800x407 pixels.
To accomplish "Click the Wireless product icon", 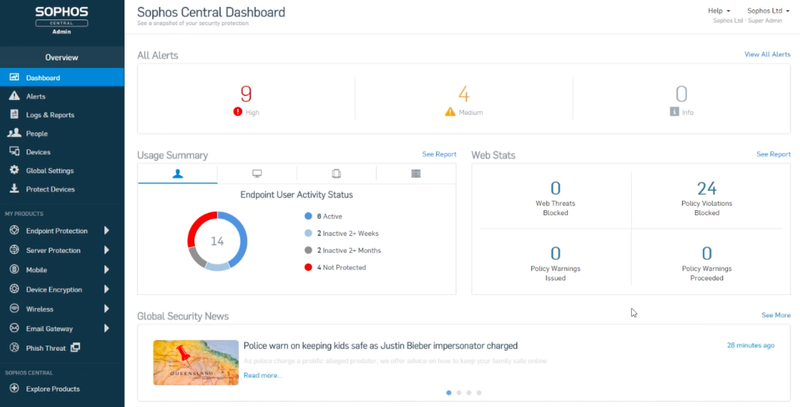I will tap(14, 309).
